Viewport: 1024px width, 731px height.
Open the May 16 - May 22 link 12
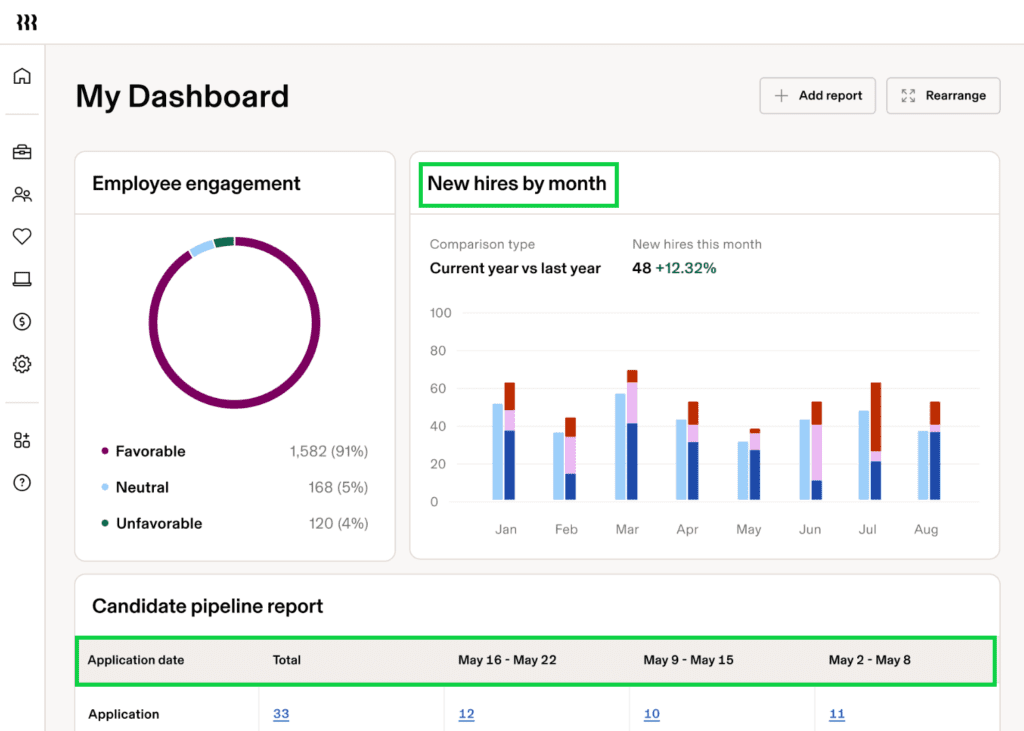466,714
